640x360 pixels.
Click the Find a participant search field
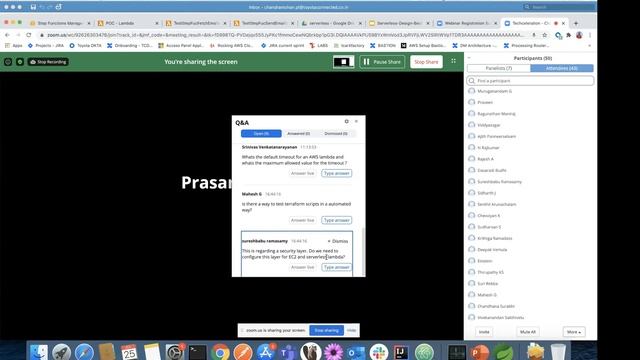(x=530, y=81)
